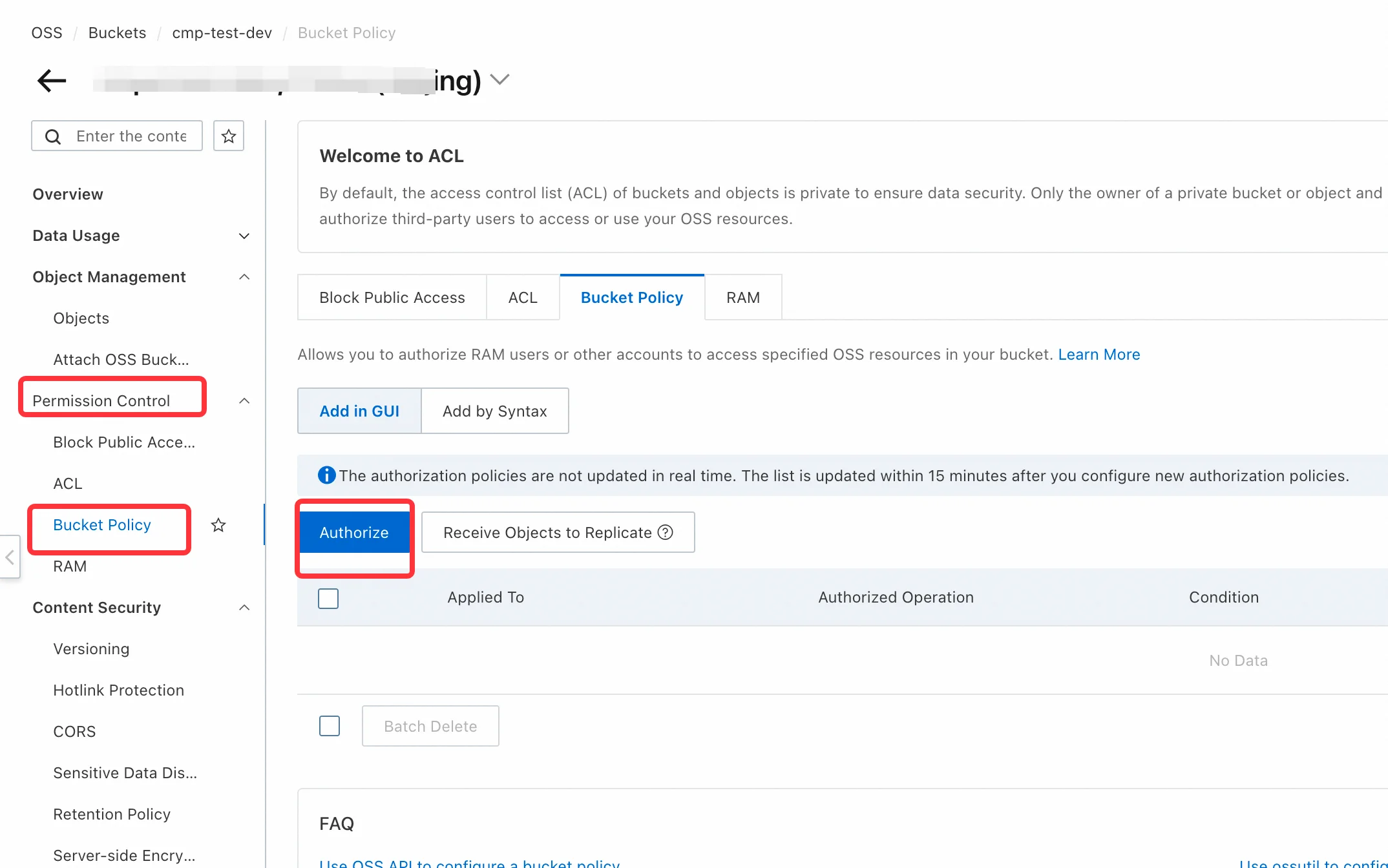Image resolution: width=1388 pixels, height=868 pixels.
Task: Click Buckets in the breadcrumb
Action: coord(117,33)
